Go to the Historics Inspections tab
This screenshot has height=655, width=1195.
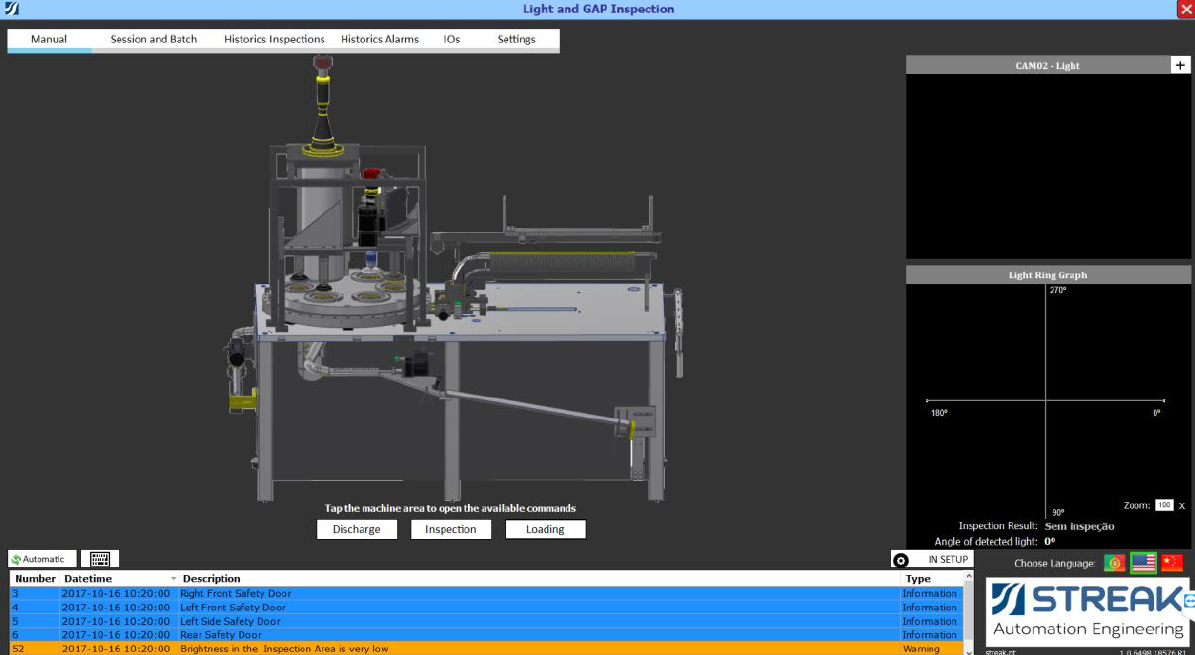pos(274,39)
